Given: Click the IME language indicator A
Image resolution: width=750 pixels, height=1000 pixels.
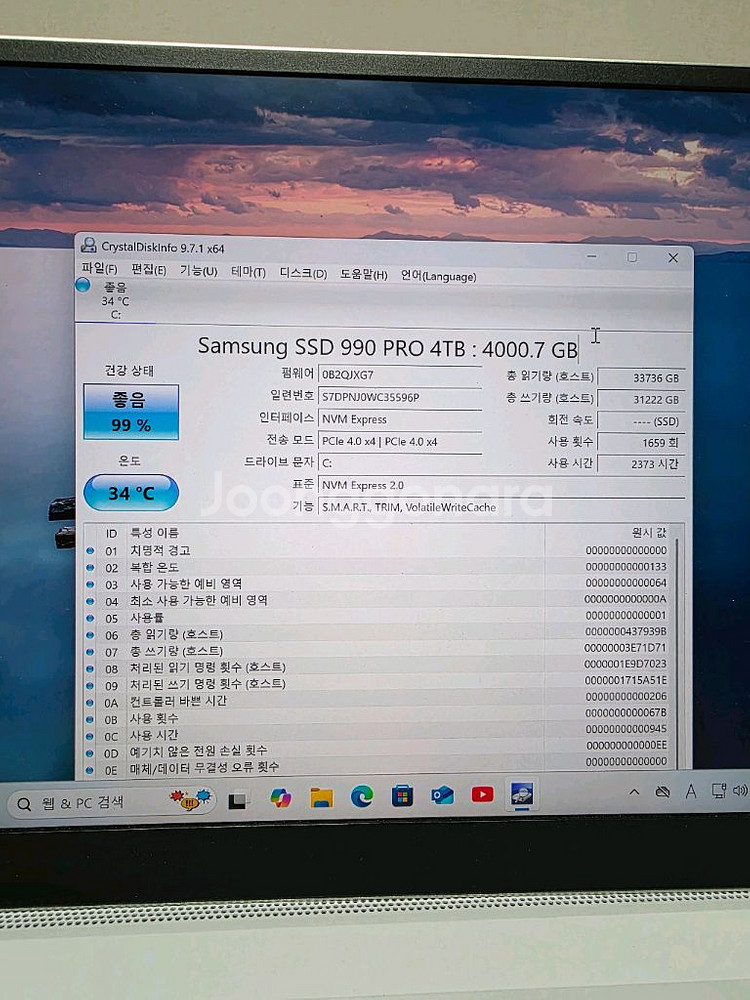Looking at the screenshot, I should point(691,791).
